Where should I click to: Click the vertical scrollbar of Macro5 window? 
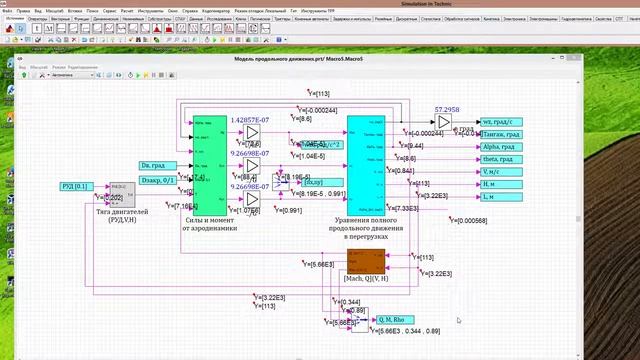tap(578, 219)
